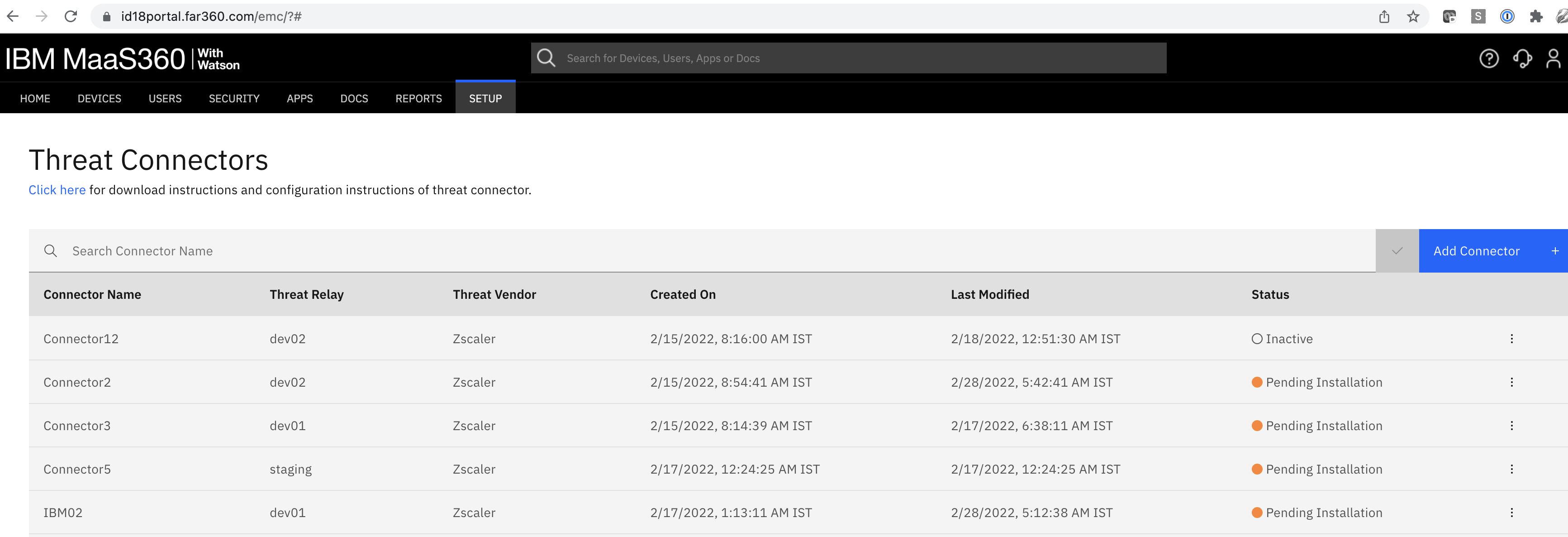Click the S extension icon in browser toolbar

click(1478, 16)
